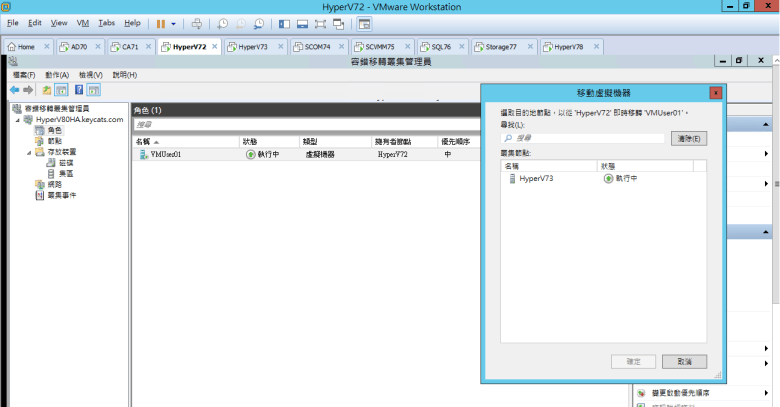Open the power options dropdown next to pause
The height and width of the screenshot is (407, 780).
pyautogui.click(x=174, y=23)
